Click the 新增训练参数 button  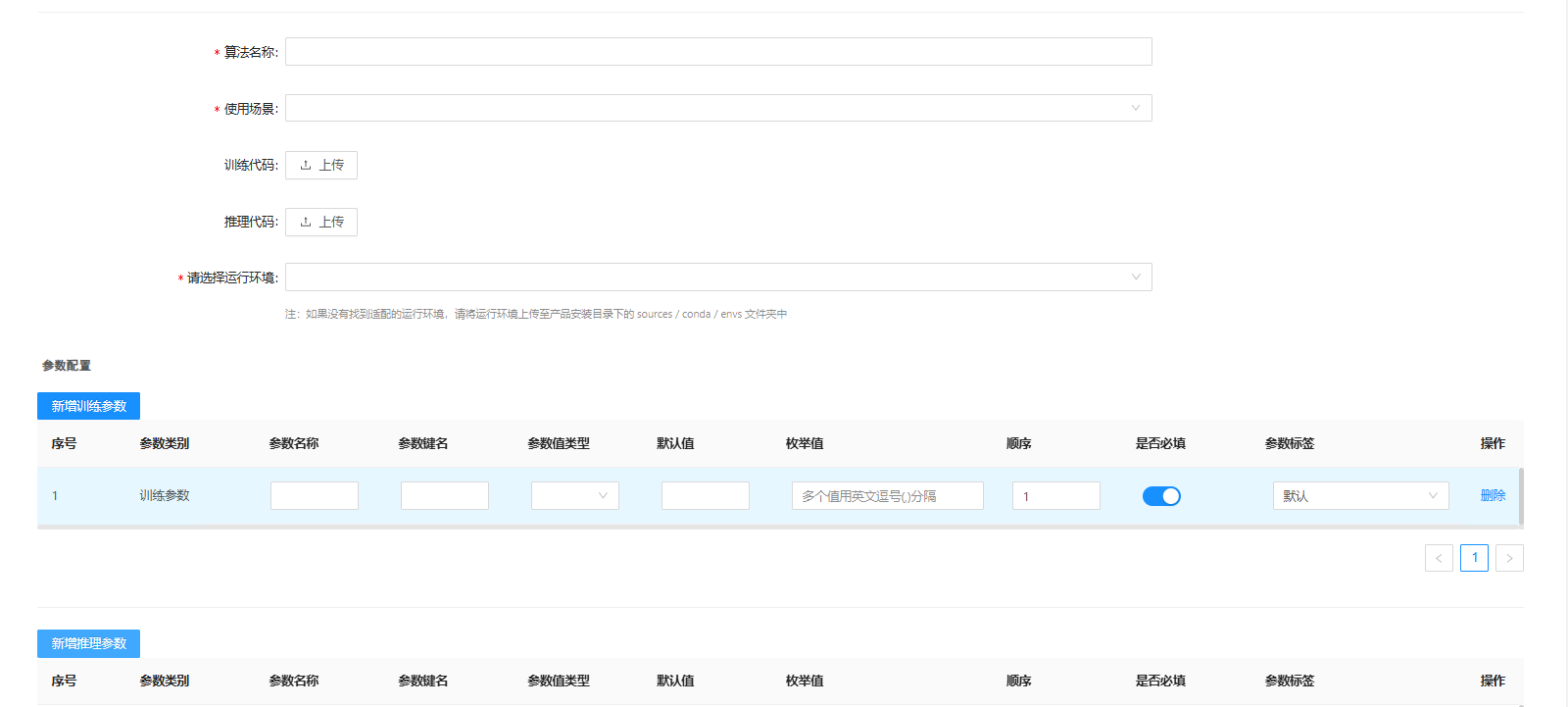(x=88, y=406)
